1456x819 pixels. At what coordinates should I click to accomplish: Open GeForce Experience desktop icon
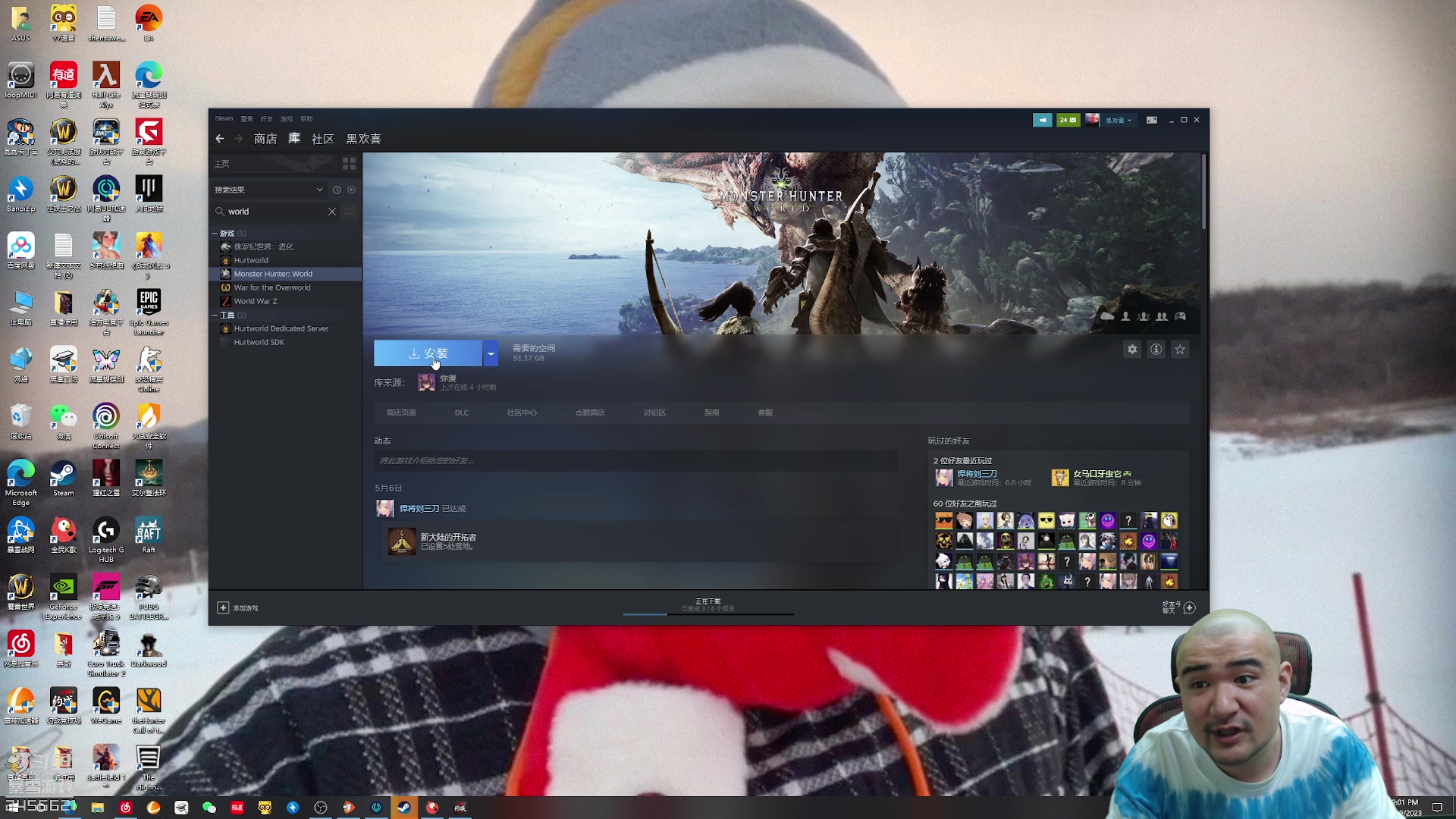pyautogui.click(x=64, y=596)
